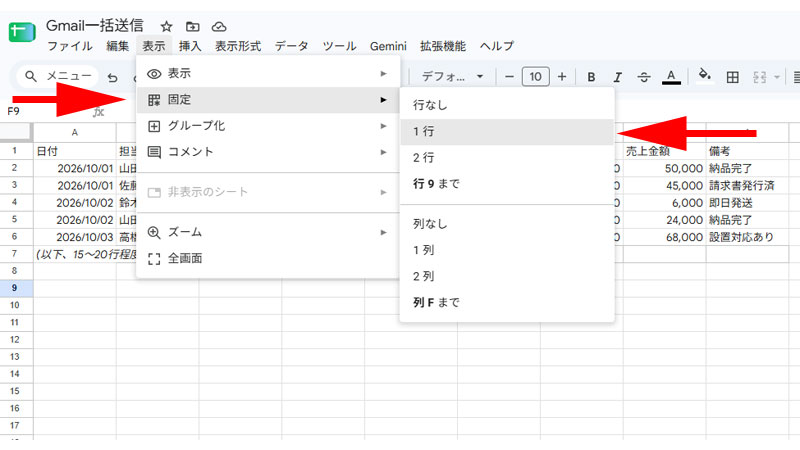Select column A header
Viewport: 800px width, 450px height.
coord(74,133)
